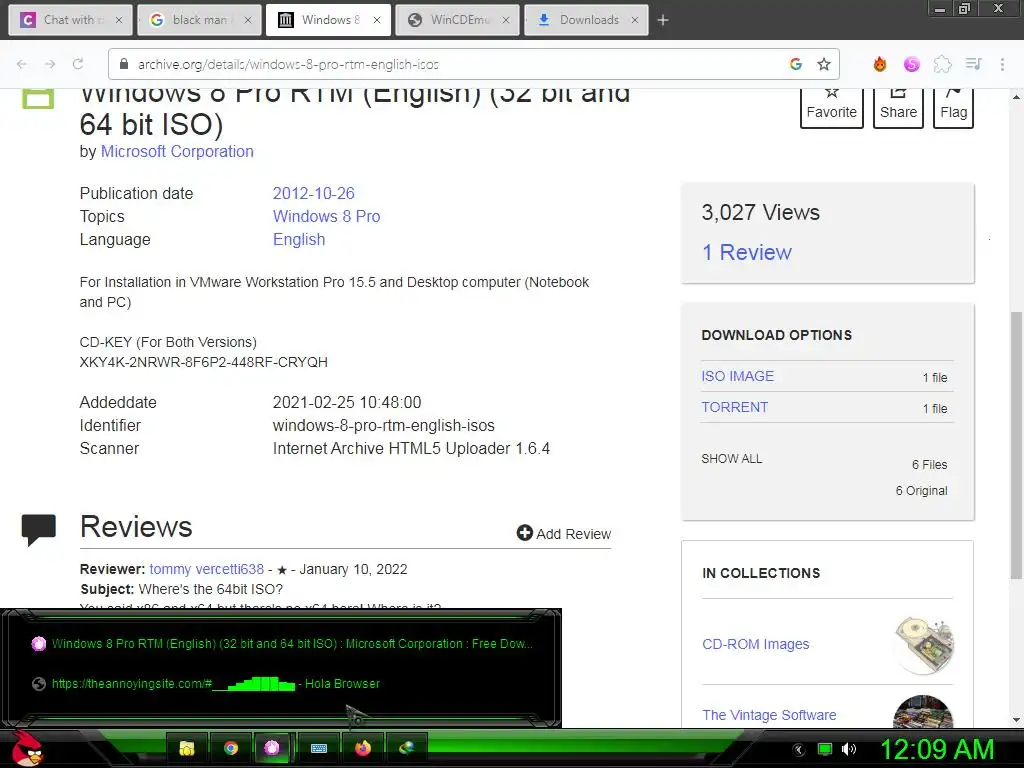Click the 12:09 AM clock

click(x=937, y=749)
